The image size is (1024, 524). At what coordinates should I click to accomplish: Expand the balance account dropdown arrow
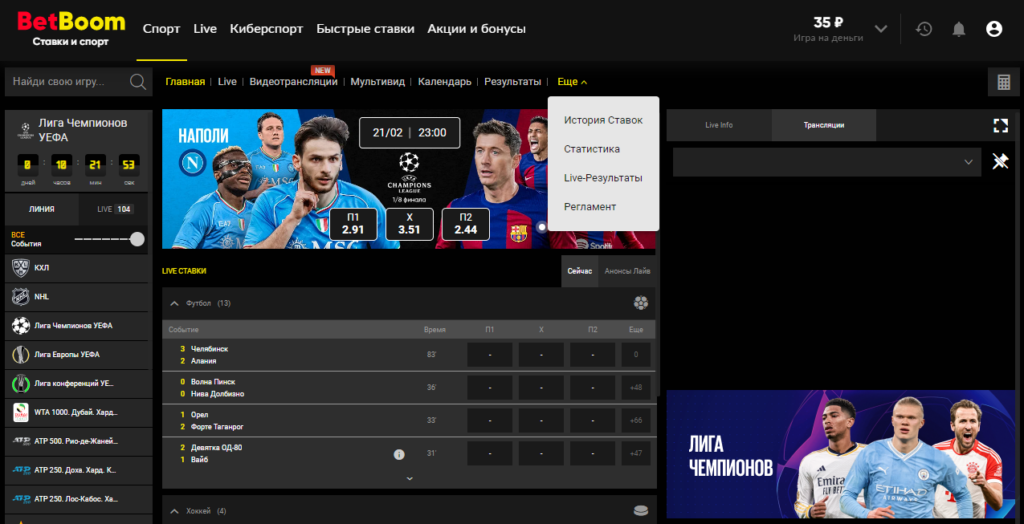881,29
